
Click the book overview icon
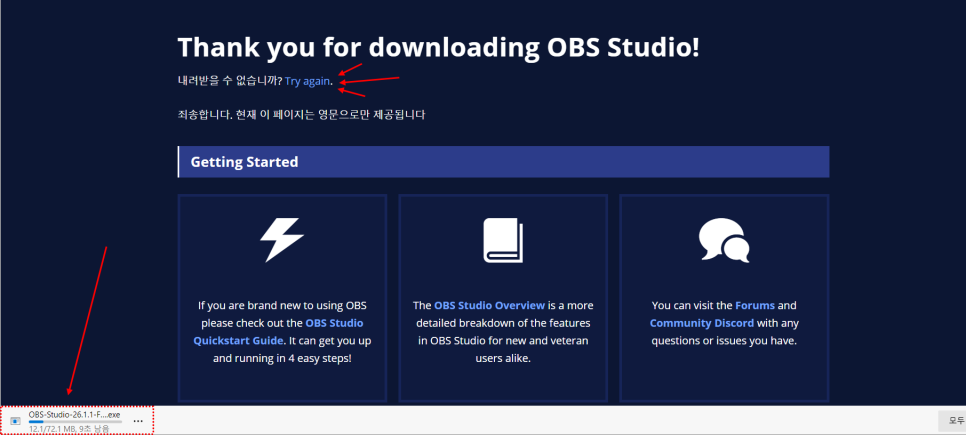(503, 241)
